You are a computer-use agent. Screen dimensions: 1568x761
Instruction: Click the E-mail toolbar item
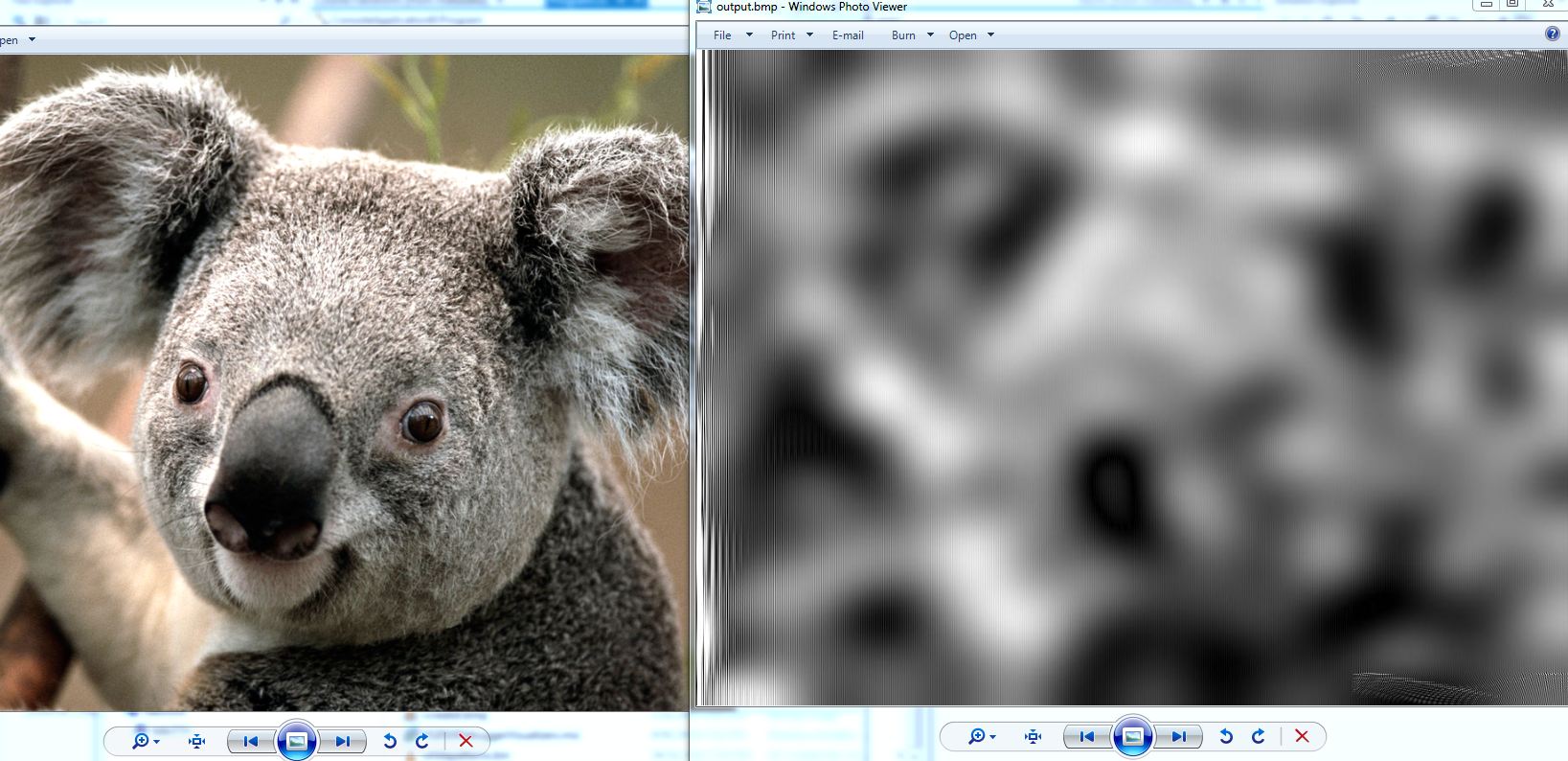[x=848, y=35]
